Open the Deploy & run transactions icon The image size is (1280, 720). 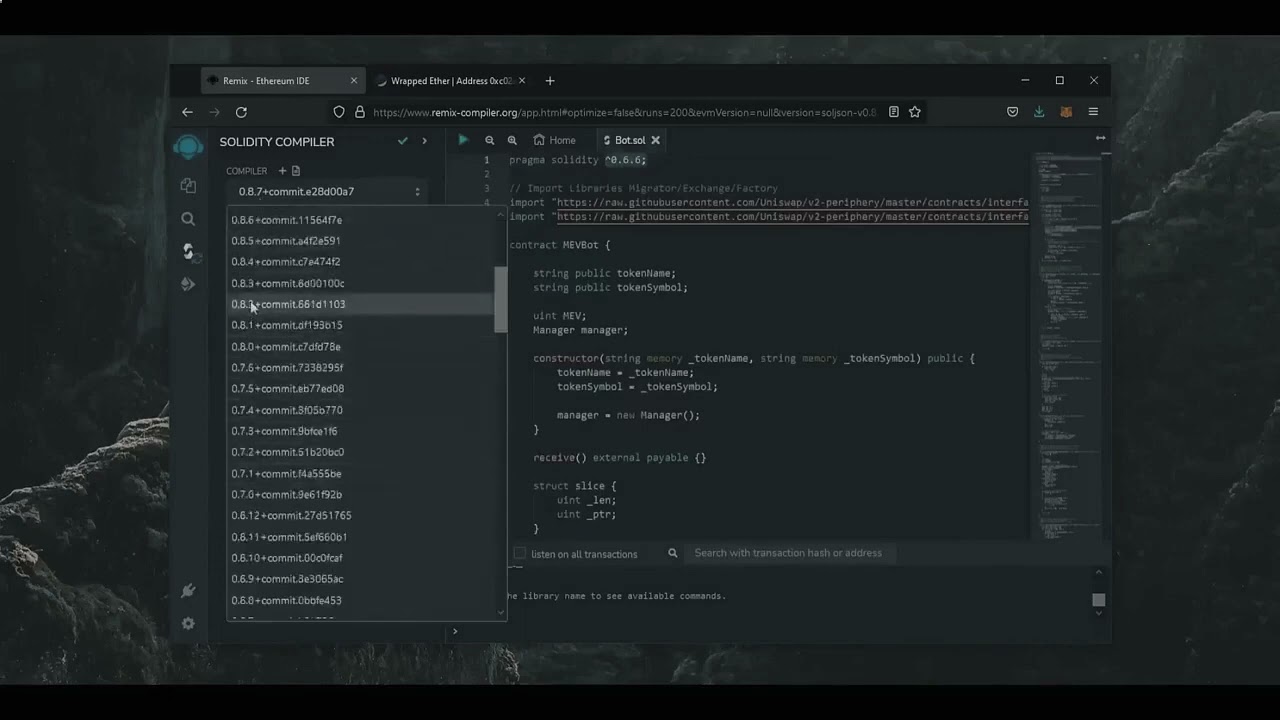[x=188, y=284]
